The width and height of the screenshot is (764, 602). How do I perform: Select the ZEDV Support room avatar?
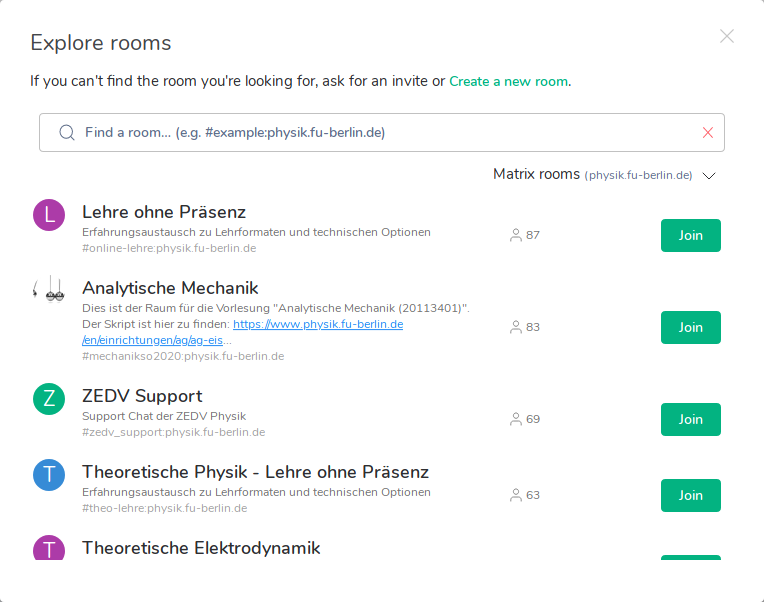coord(49,398)
